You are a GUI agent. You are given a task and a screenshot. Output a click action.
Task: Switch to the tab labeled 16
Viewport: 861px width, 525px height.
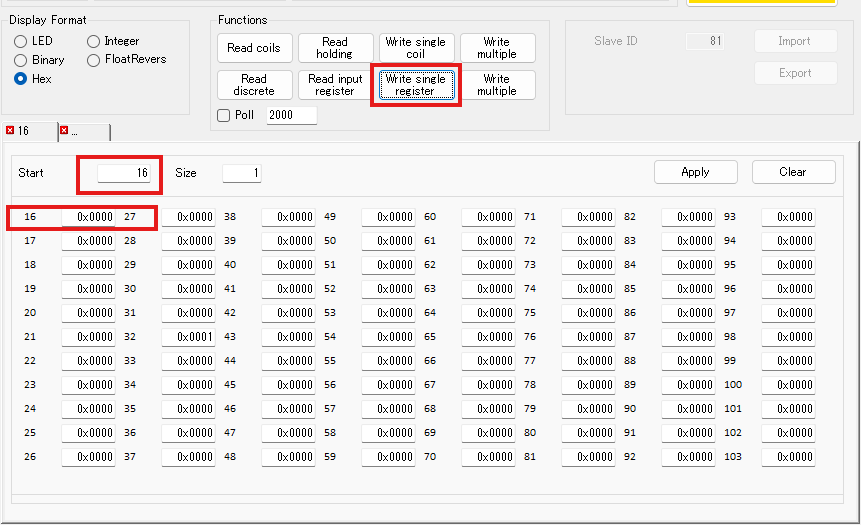(x=30, y=131)
